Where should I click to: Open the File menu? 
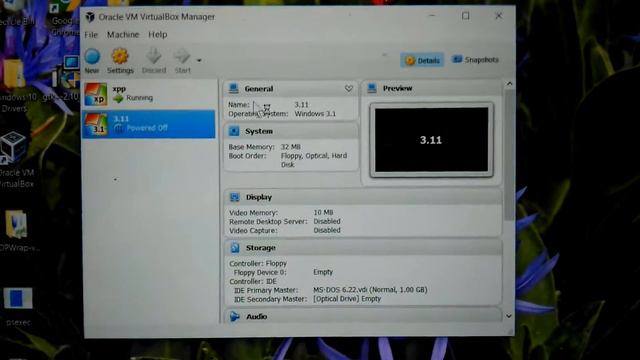click(91, 35)
